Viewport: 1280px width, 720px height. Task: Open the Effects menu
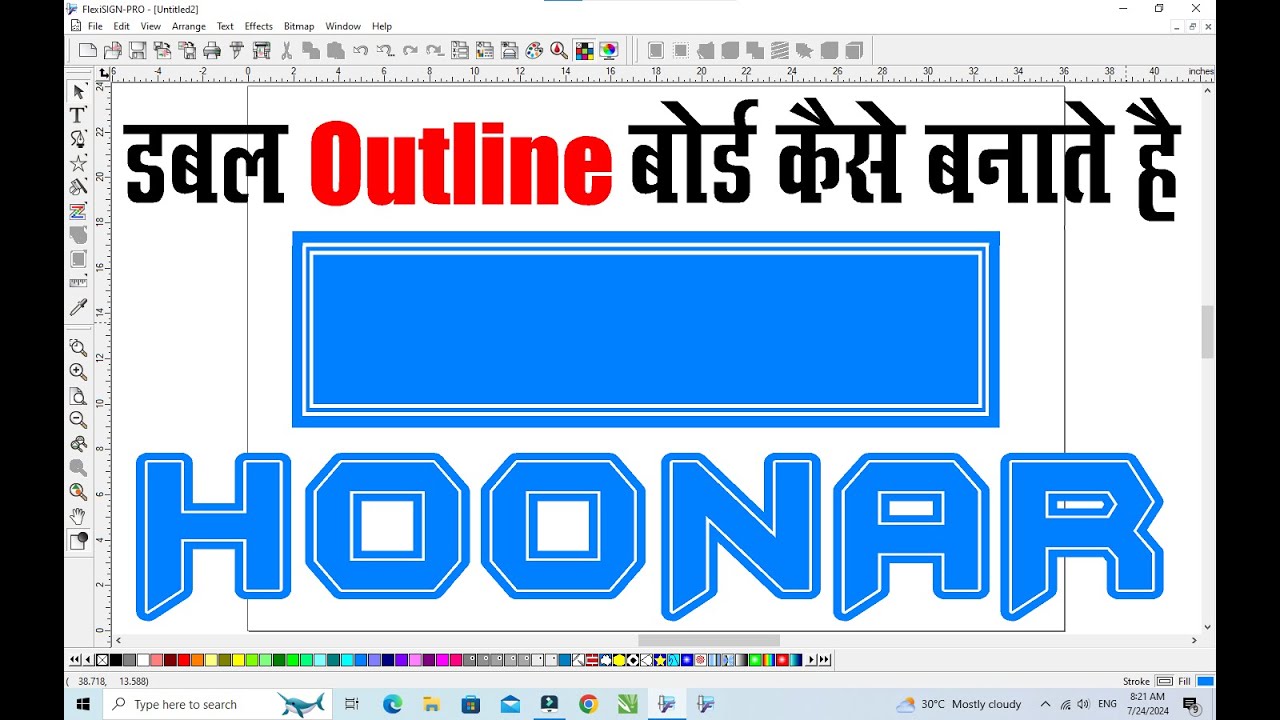pyautogui.click(x=258, y=26)
